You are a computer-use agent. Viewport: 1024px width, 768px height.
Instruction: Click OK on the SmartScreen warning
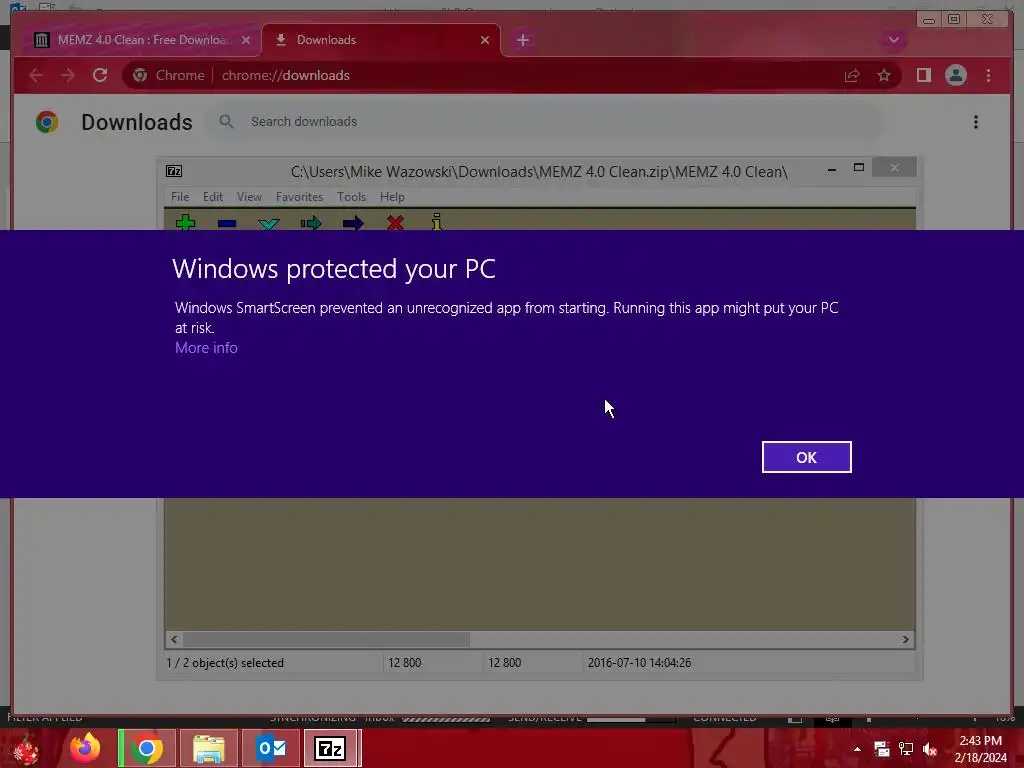click(807, 457)
